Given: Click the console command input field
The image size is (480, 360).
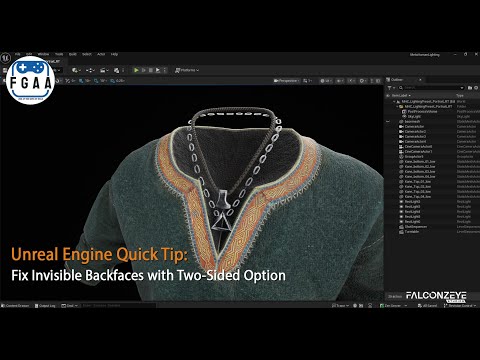Looking at the screenshot, I should click(x=118, y=305).
